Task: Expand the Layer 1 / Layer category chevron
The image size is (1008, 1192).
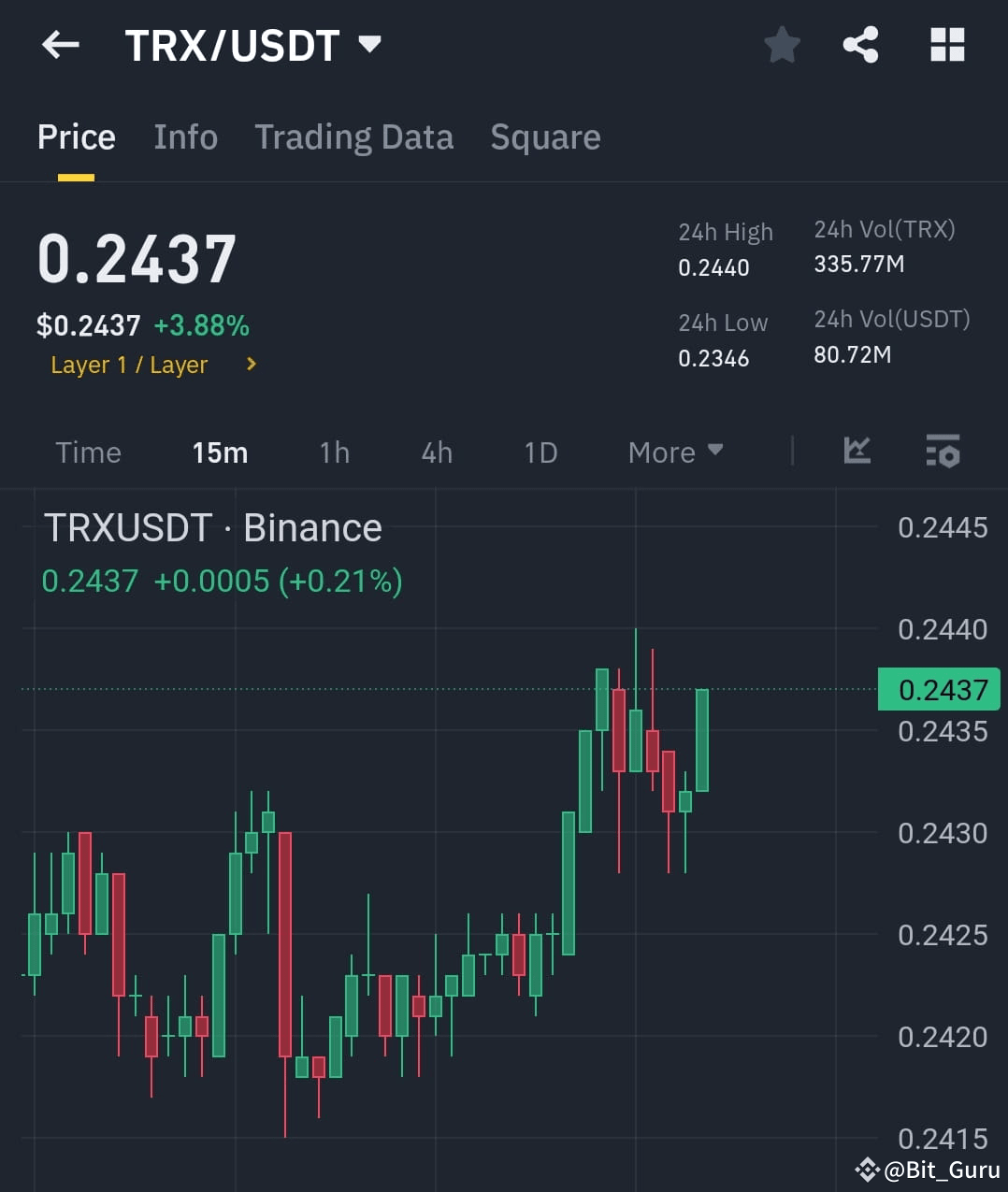Action: click(x=251, y=365)
